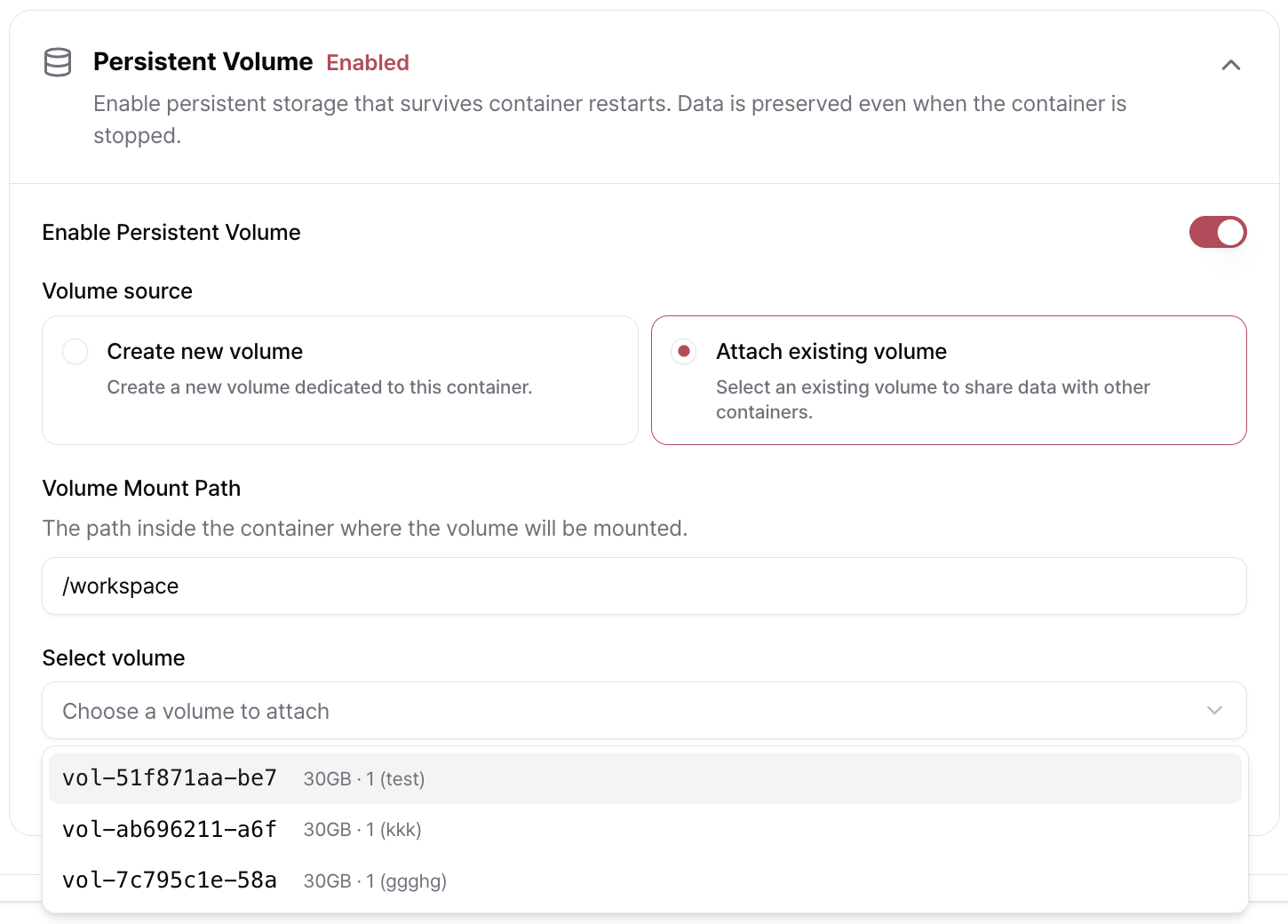Viewport: 1288px width, 924px height.
Task: Collapse the Persistent Volume section chevron
Action: (1231, 65)
